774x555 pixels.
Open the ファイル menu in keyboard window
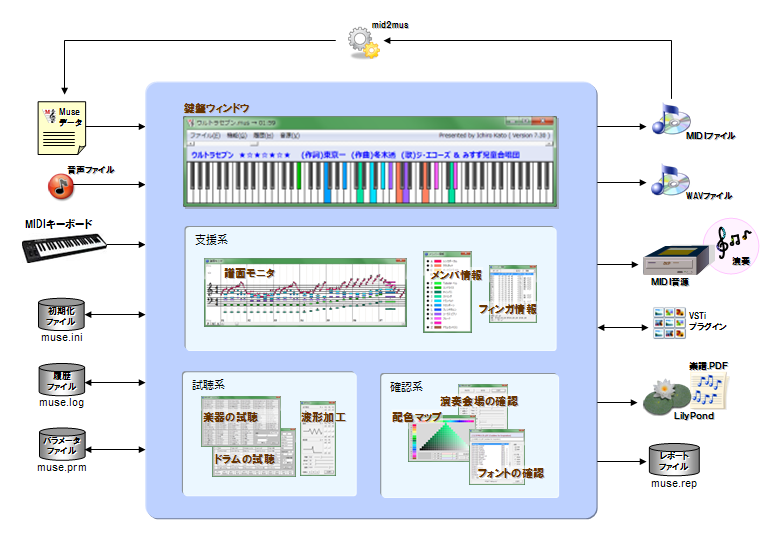[x=203, y=134]
